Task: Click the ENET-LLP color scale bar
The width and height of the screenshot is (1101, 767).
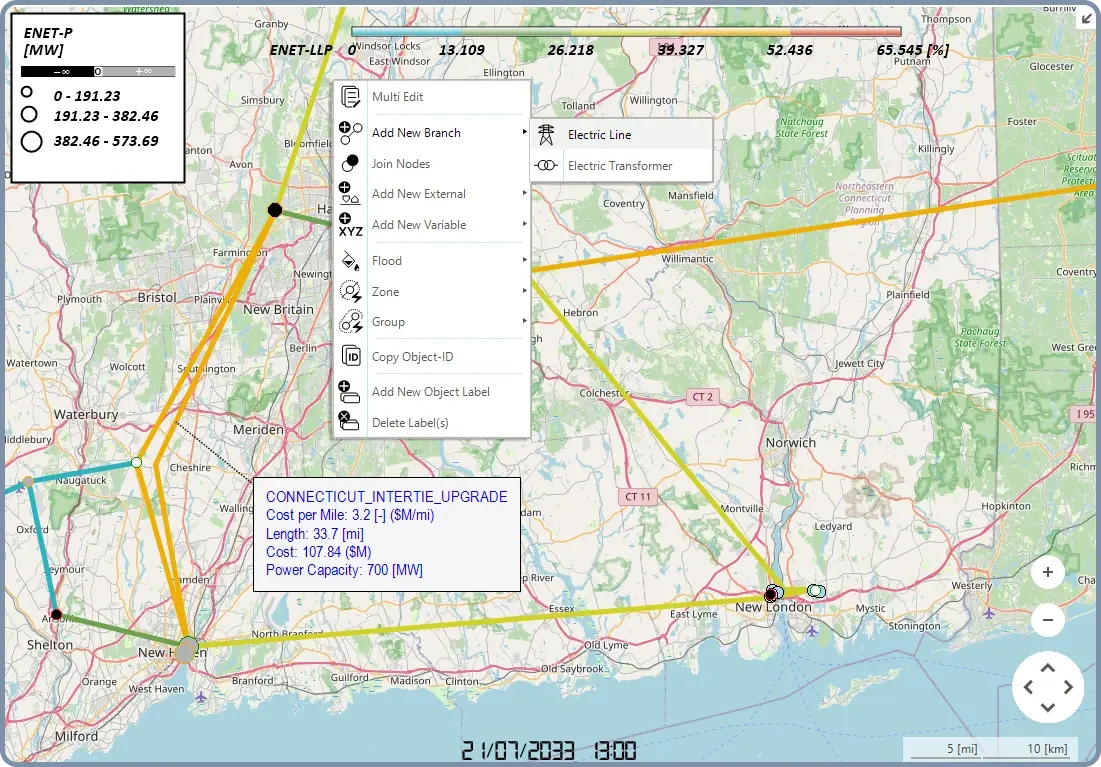Action: 626,32
